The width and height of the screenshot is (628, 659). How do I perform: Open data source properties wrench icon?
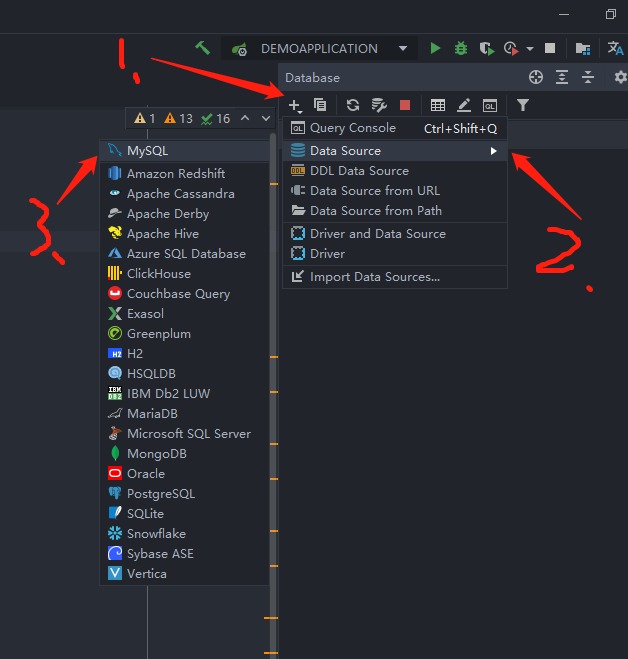[x=379, y=105]
